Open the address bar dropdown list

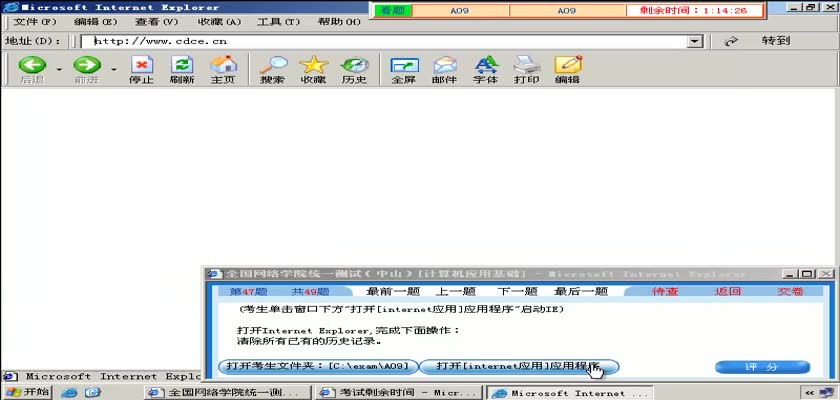pos(695,41)
